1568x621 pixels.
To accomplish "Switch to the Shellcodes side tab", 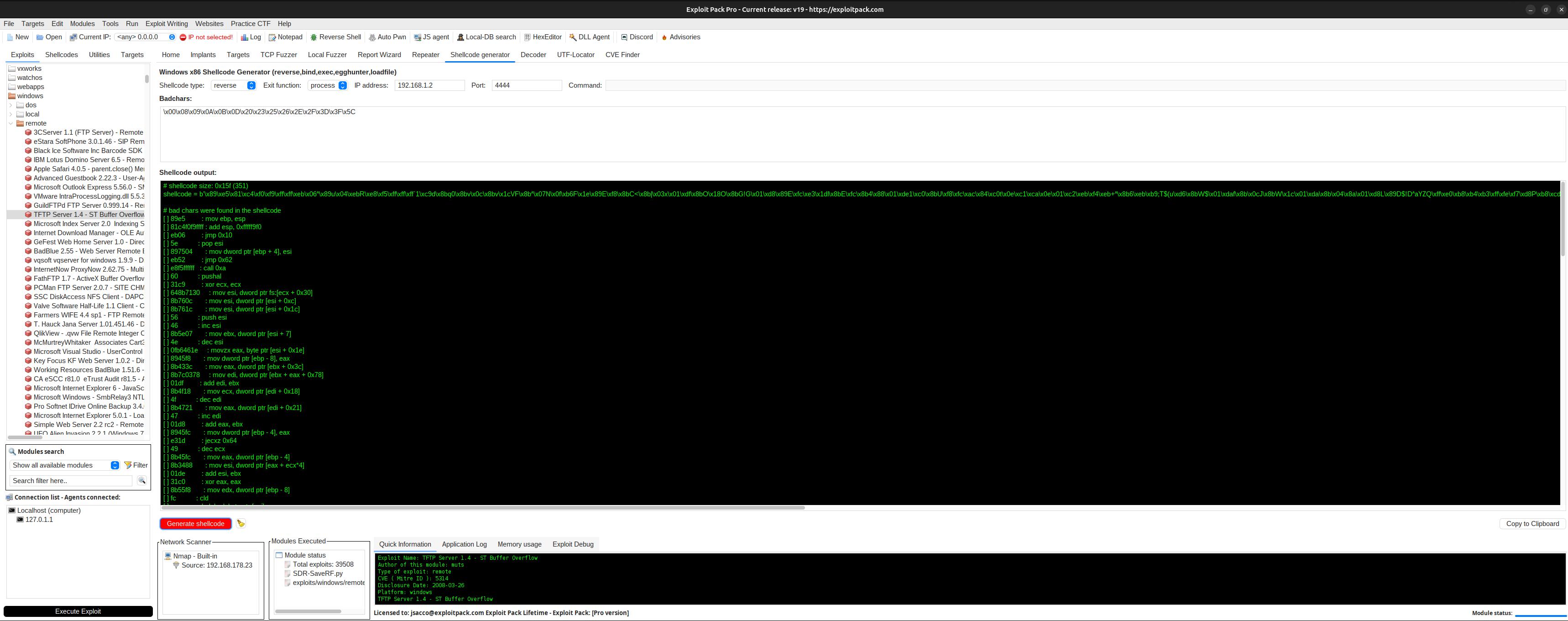I will click(x=62, y=55).
